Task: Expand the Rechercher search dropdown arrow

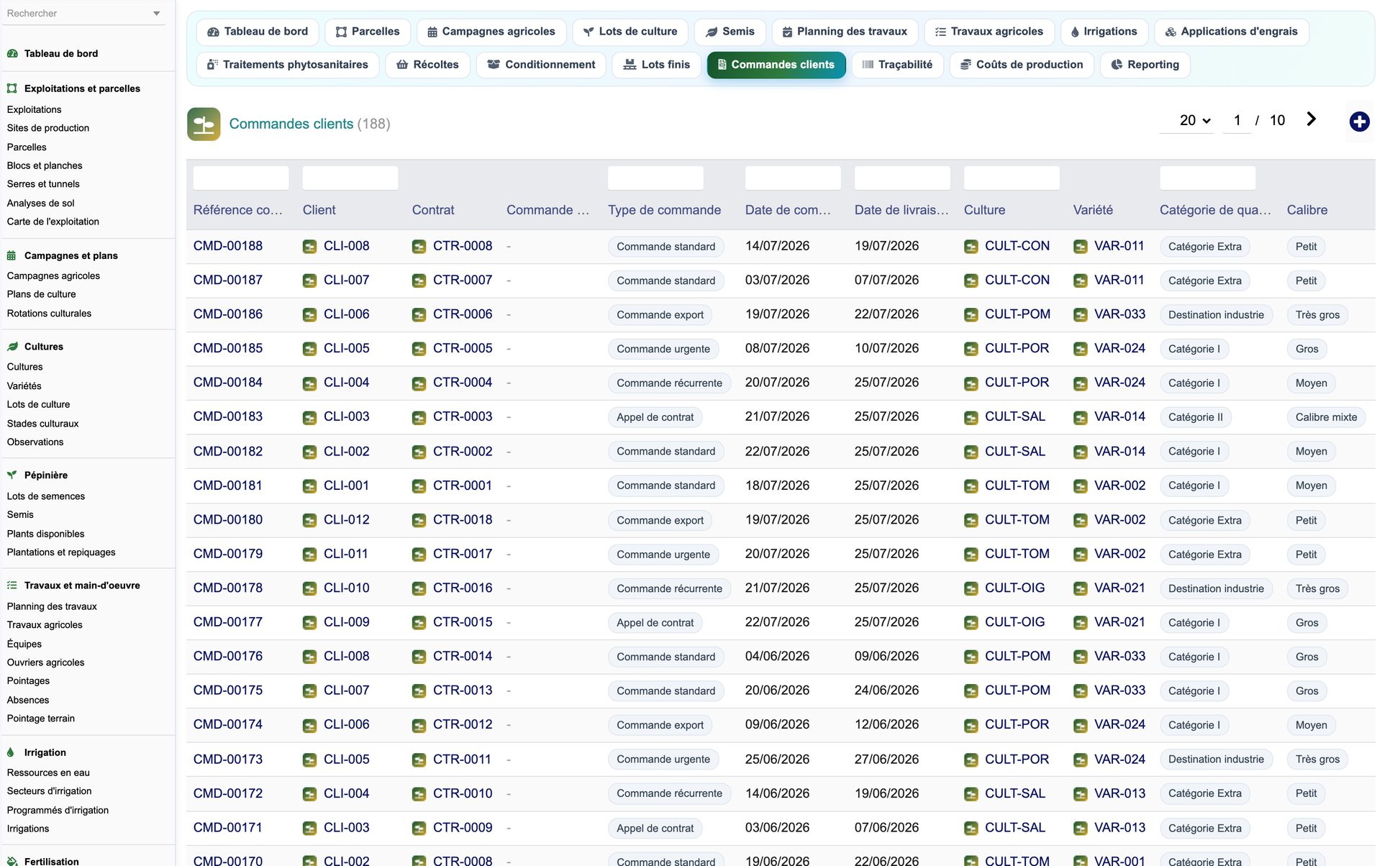Action: [157, 14]
